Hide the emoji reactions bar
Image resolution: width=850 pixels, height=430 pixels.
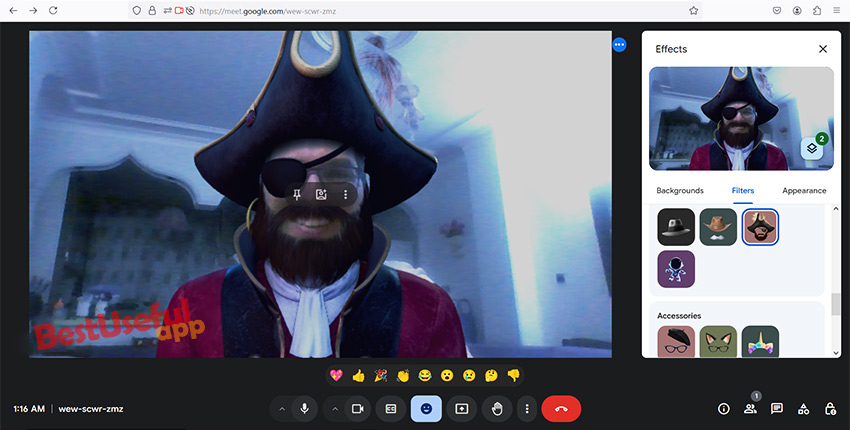click(426, 409)
